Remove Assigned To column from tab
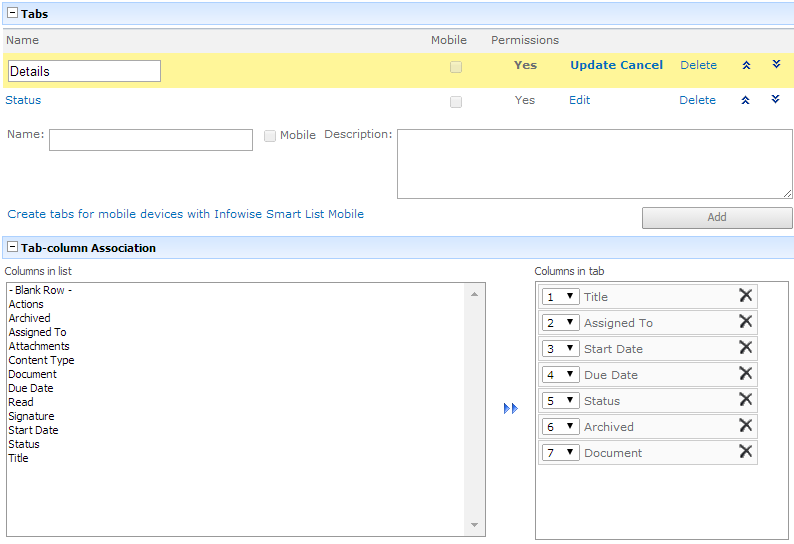Screen dimensions: 794x544 tap(745, 321)
